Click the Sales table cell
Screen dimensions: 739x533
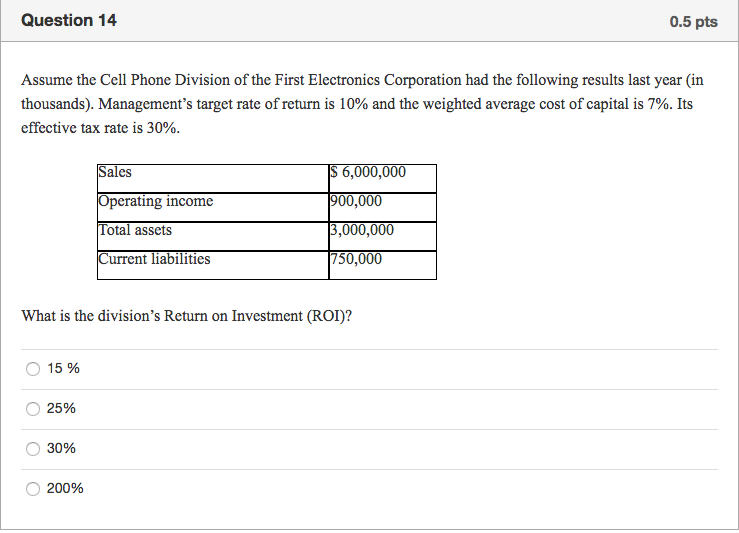tap(212, 173)
